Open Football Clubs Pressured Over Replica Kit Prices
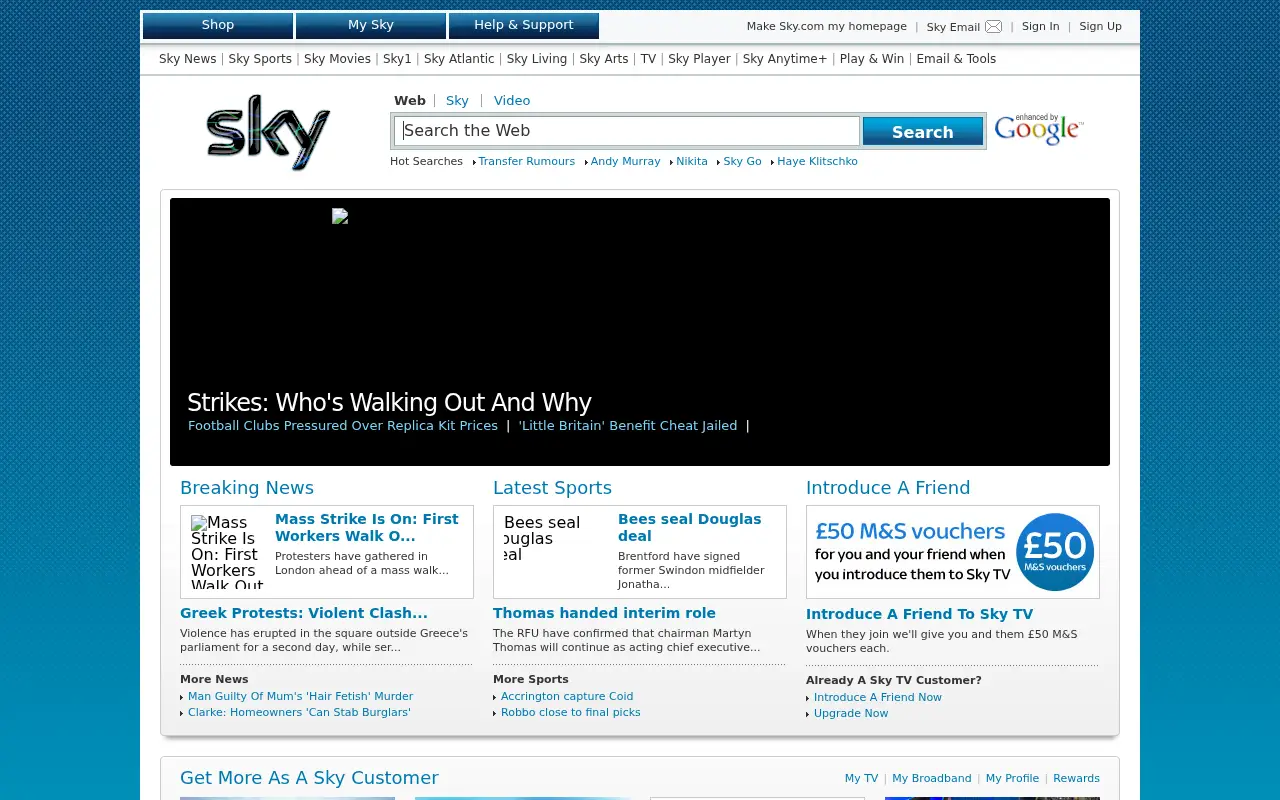 coord(343,426)
